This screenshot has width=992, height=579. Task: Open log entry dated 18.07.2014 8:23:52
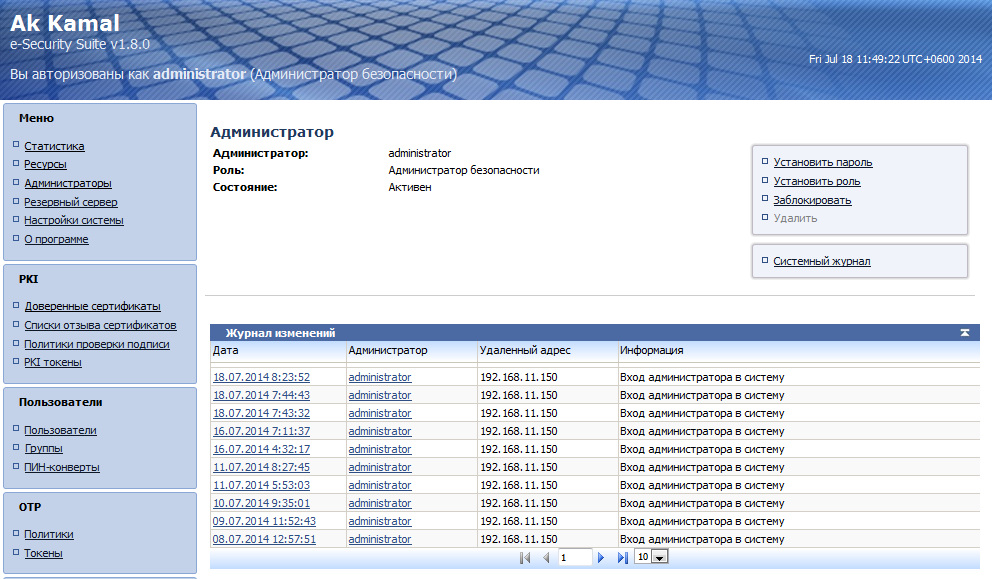point(261,377)
